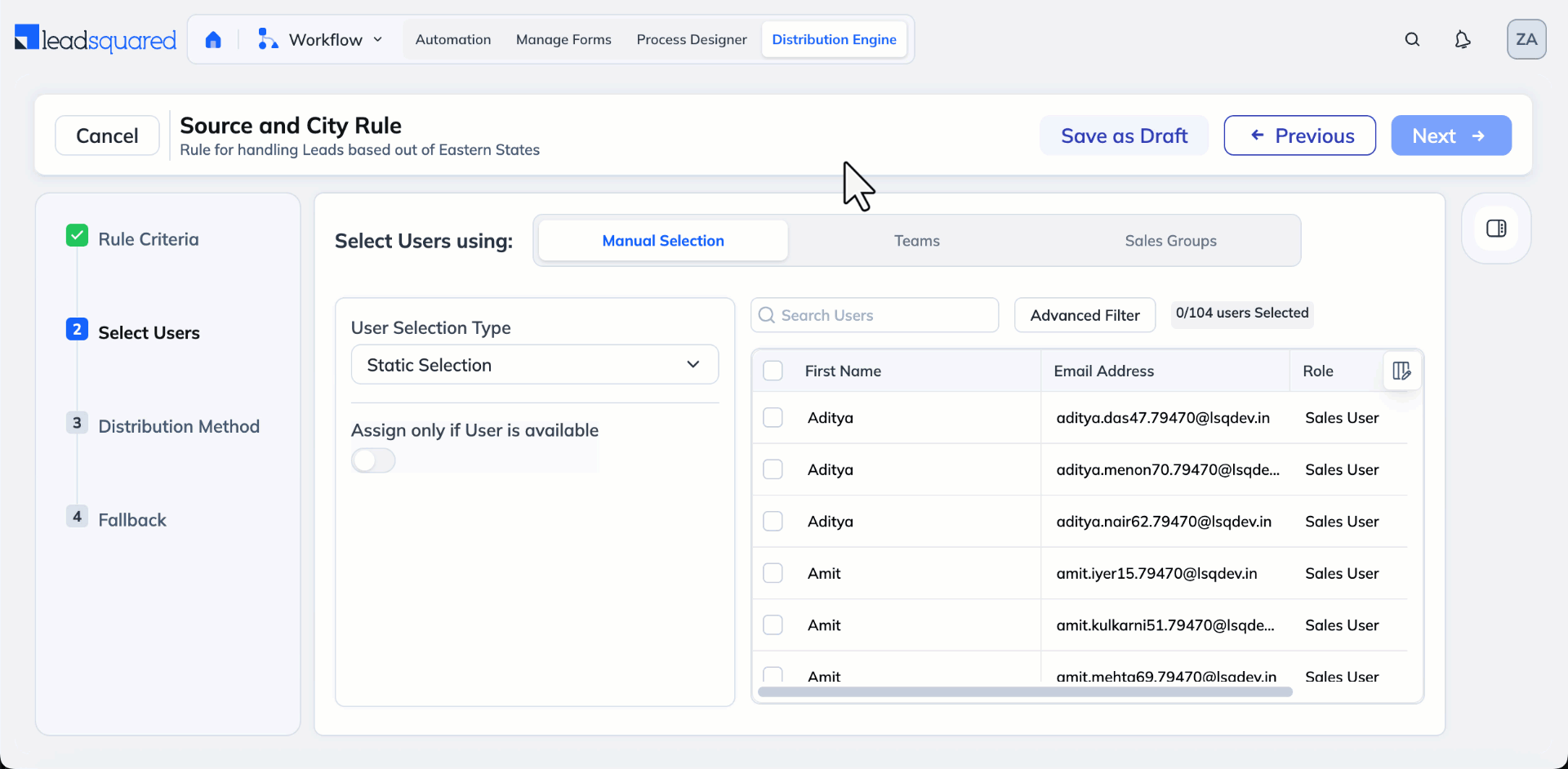The image size is (1568, 769).
Task: Click the User Selection Type label
Action: pyautogui.click(x=430, y=327)
